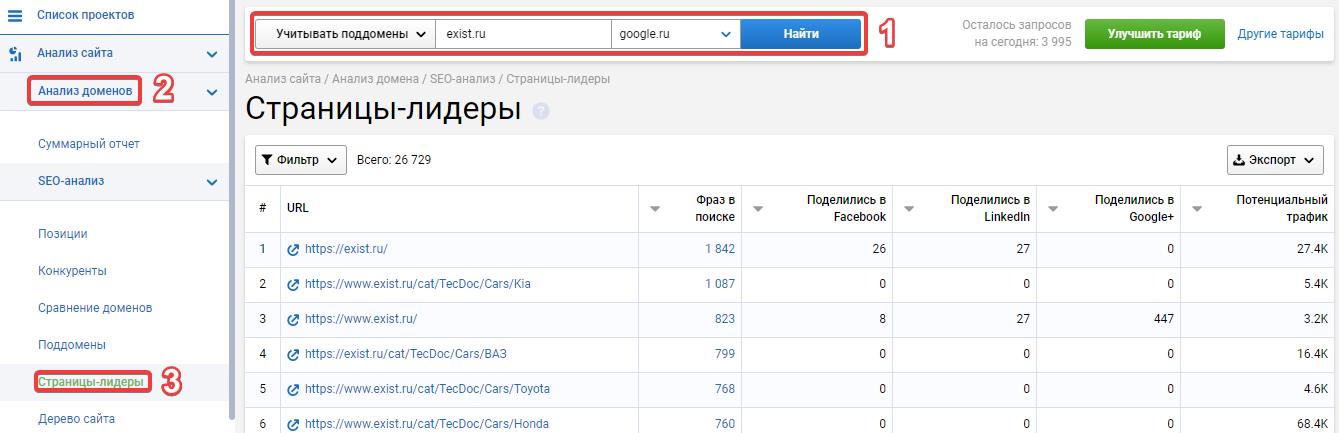Open Список проектов in sidebar
The height and width of the screenshot is (433, 1339).
pos(85,15)
